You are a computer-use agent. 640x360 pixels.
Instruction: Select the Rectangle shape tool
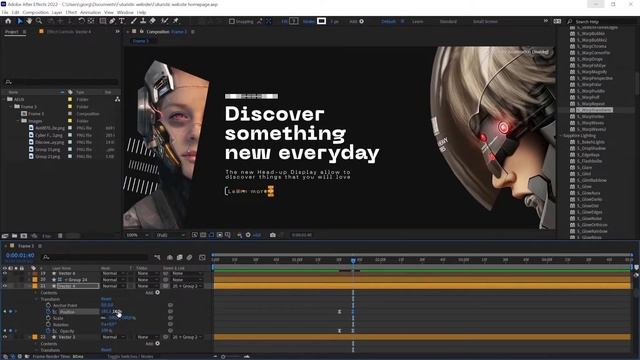[102, 21]
